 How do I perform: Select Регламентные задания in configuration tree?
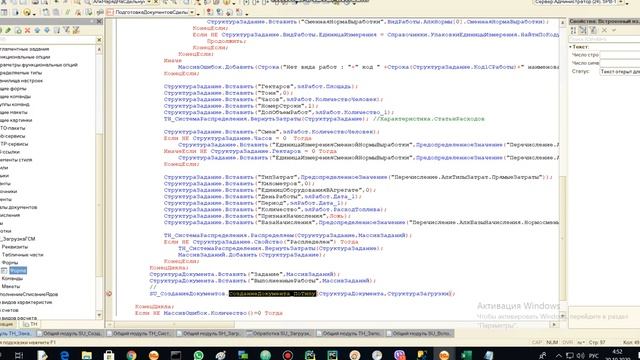(x=24, y=49)
